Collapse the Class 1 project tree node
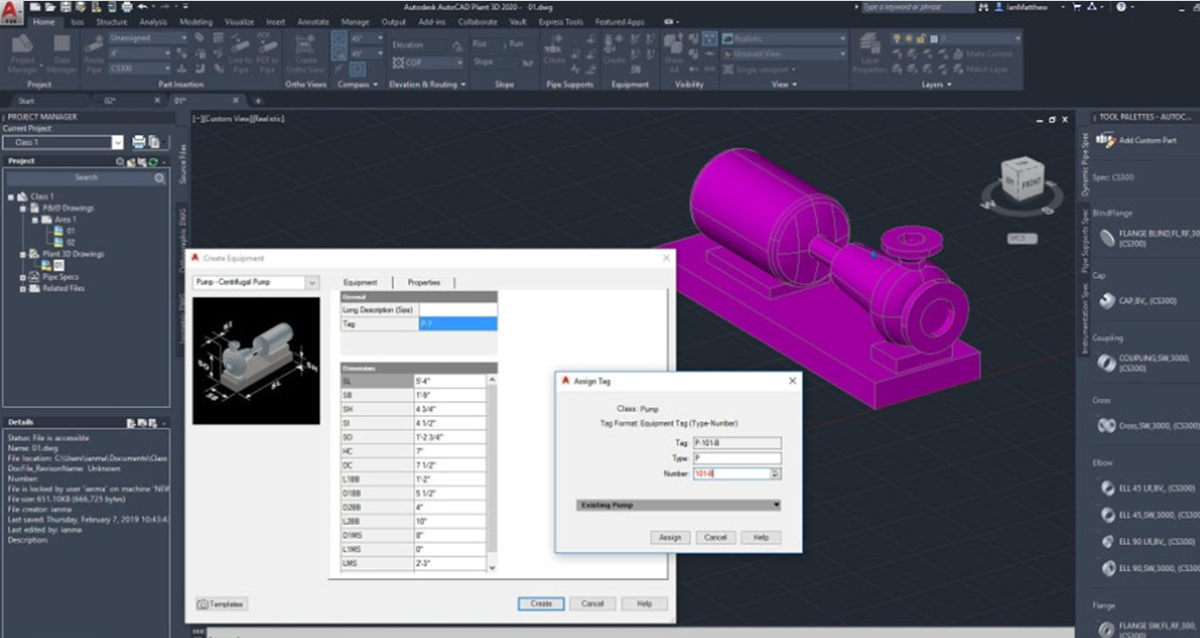 10,197
